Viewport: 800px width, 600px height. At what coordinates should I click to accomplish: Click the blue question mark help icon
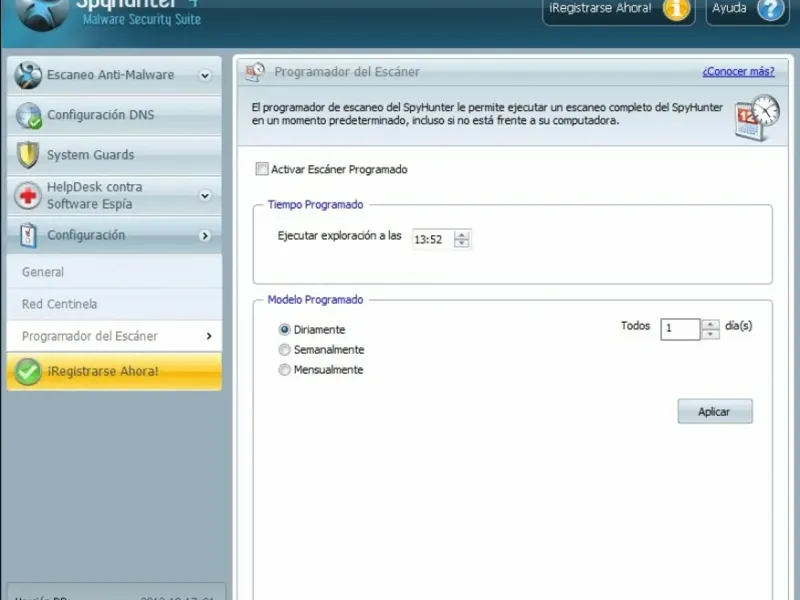770,9
